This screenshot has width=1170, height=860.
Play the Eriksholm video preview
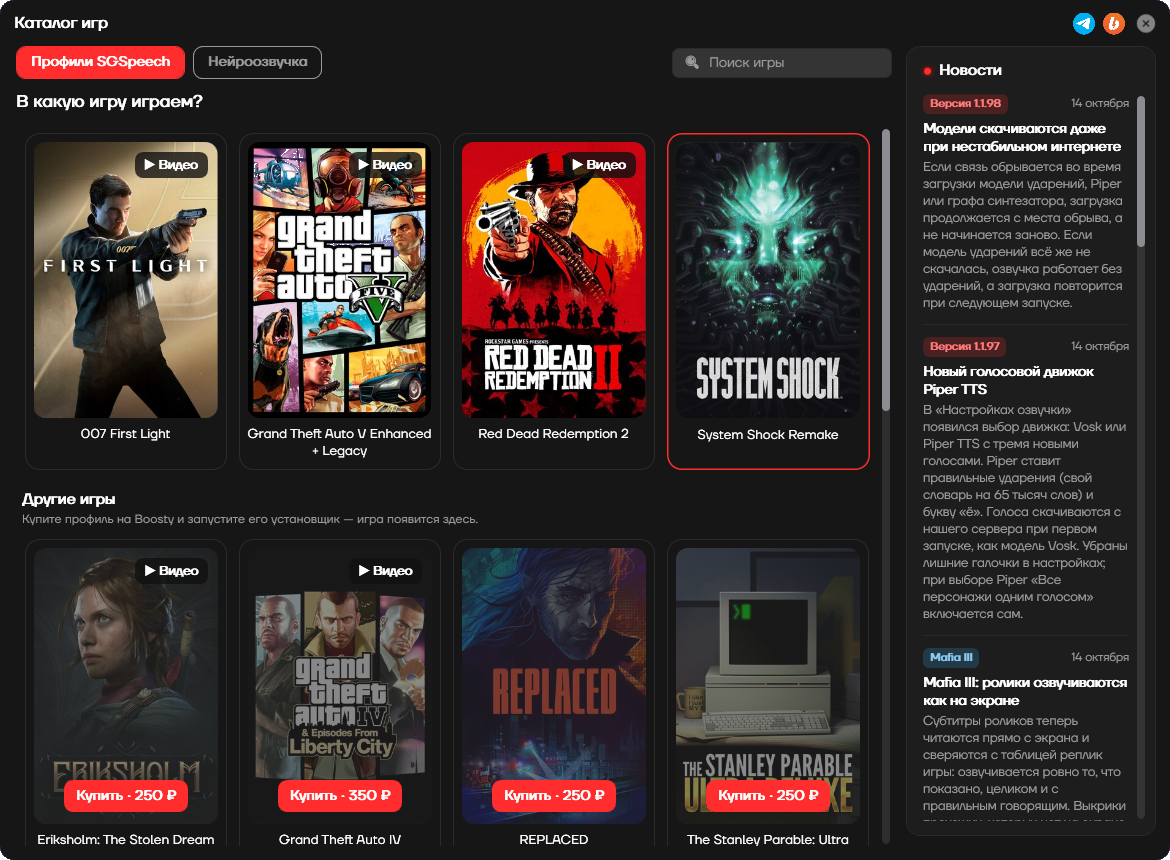[x=172, y=571]
